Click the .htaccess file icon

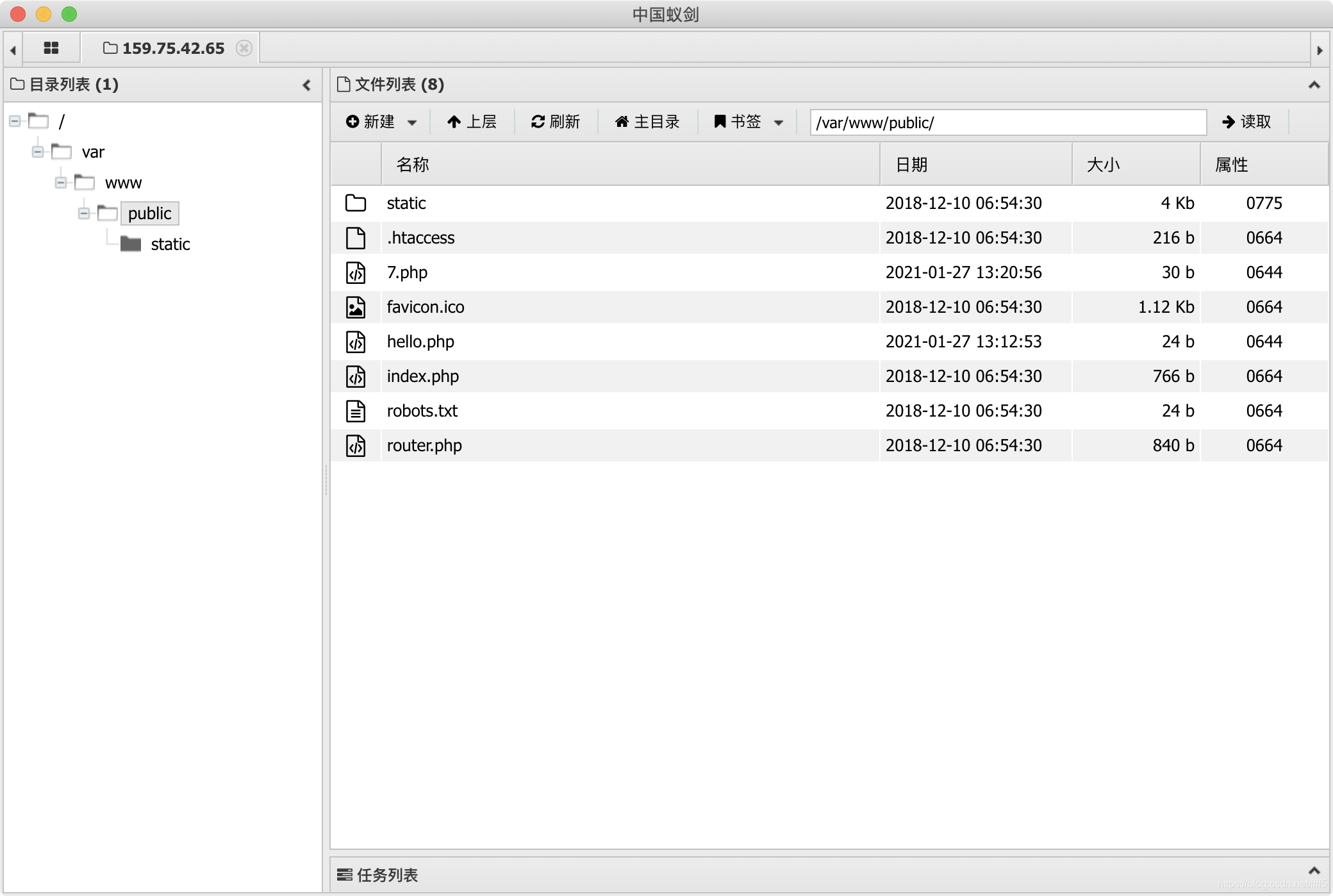point(356,238)
